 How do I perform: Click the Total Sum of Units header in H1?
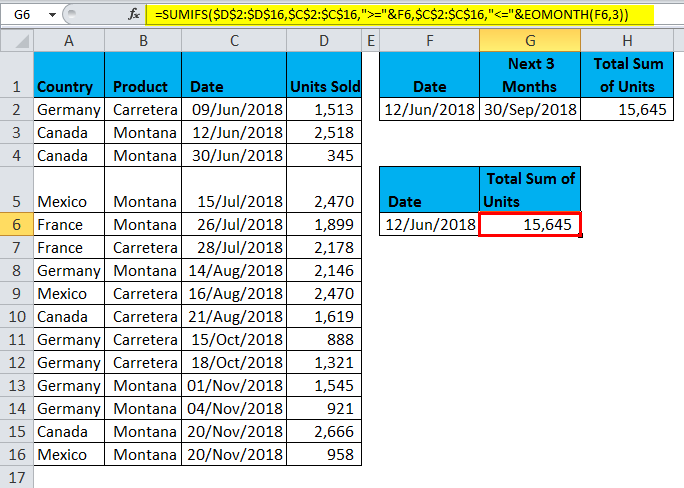[x=627, y=75]
